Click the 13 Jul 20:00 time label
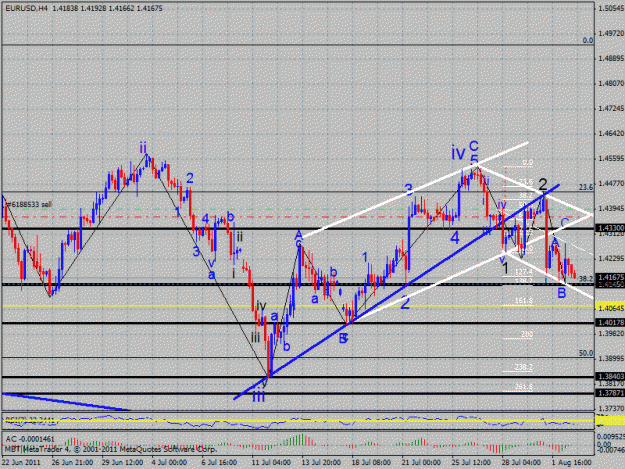625x469 pixels. click(320, 462)
